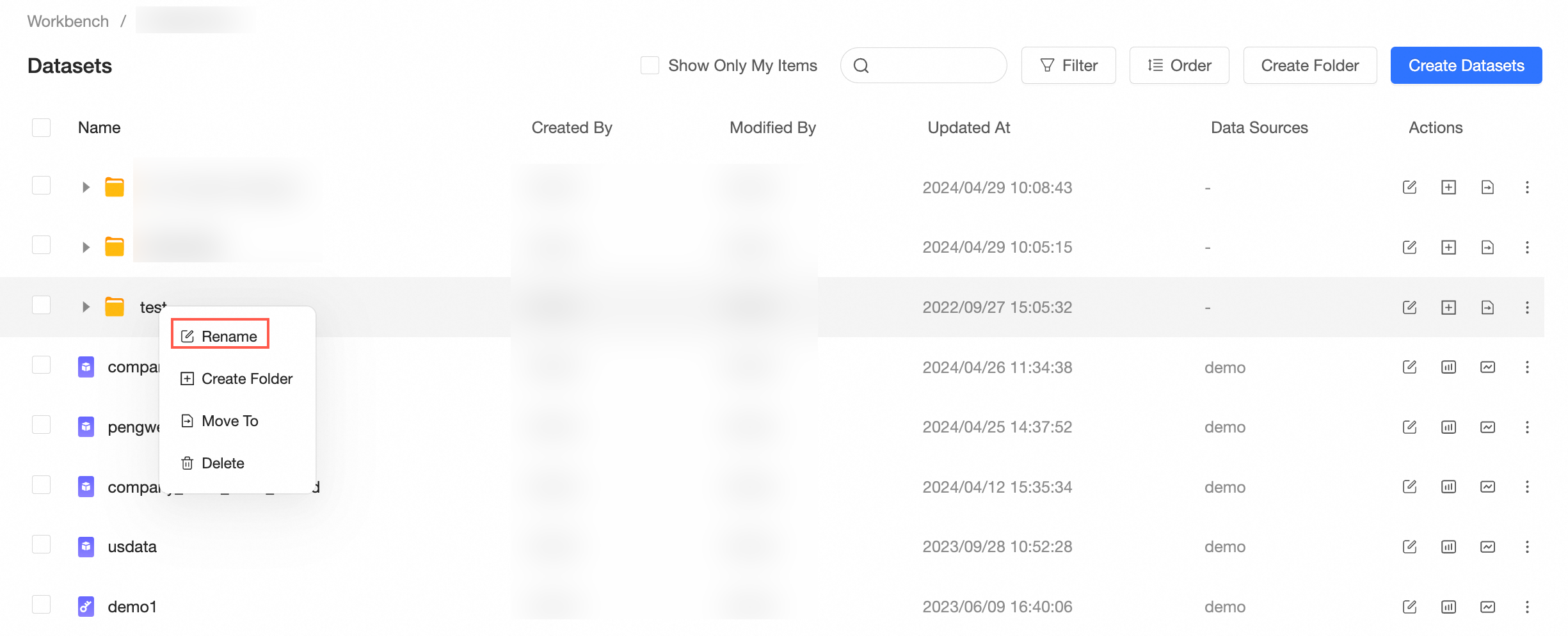This screenshot has height=636, width=1568.
Task: Click the dashboard icon in usdata row
Action: [x=1487, y=546]
